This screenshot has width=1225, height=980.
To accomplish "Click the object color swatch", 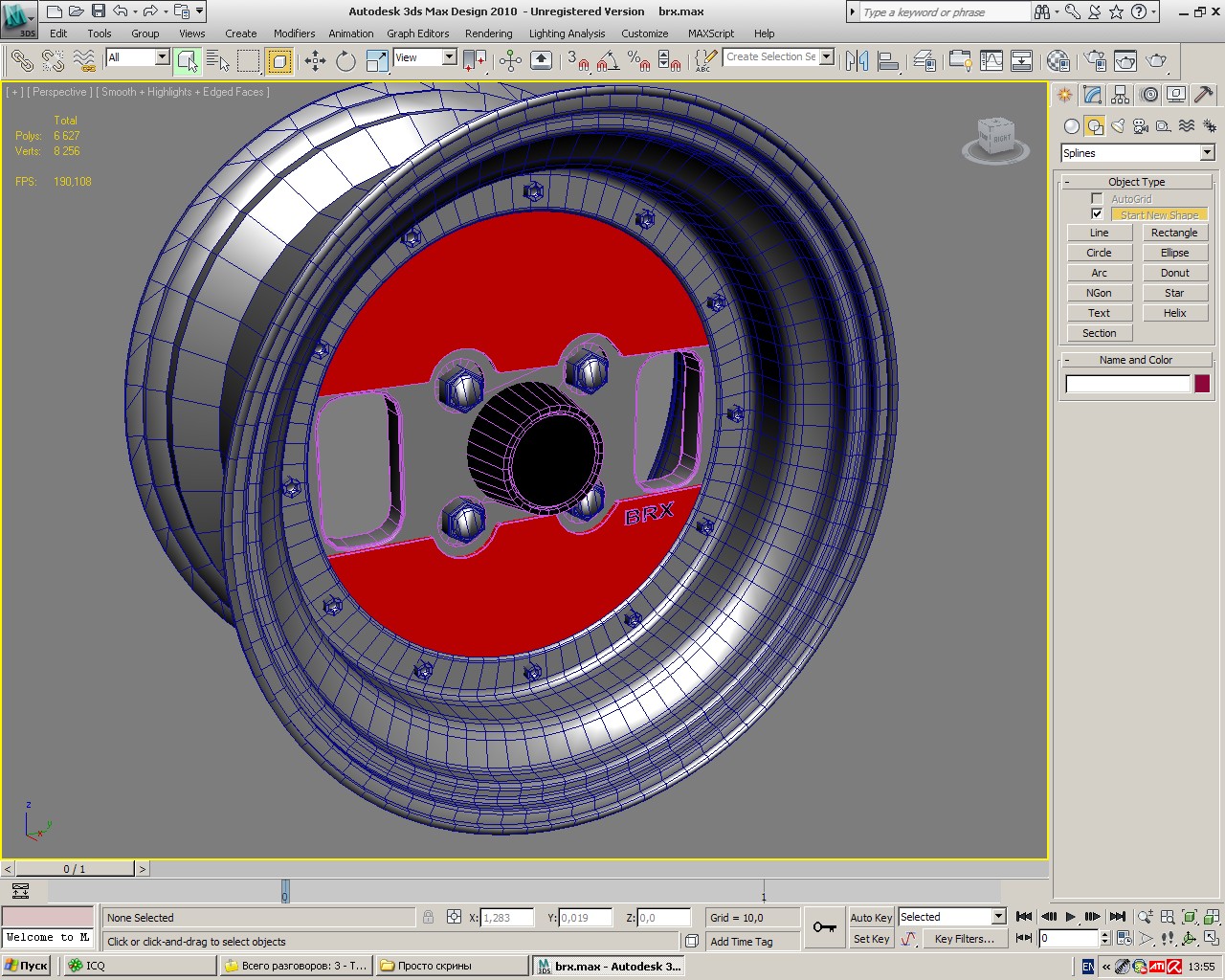I will tap(1202, 384).
